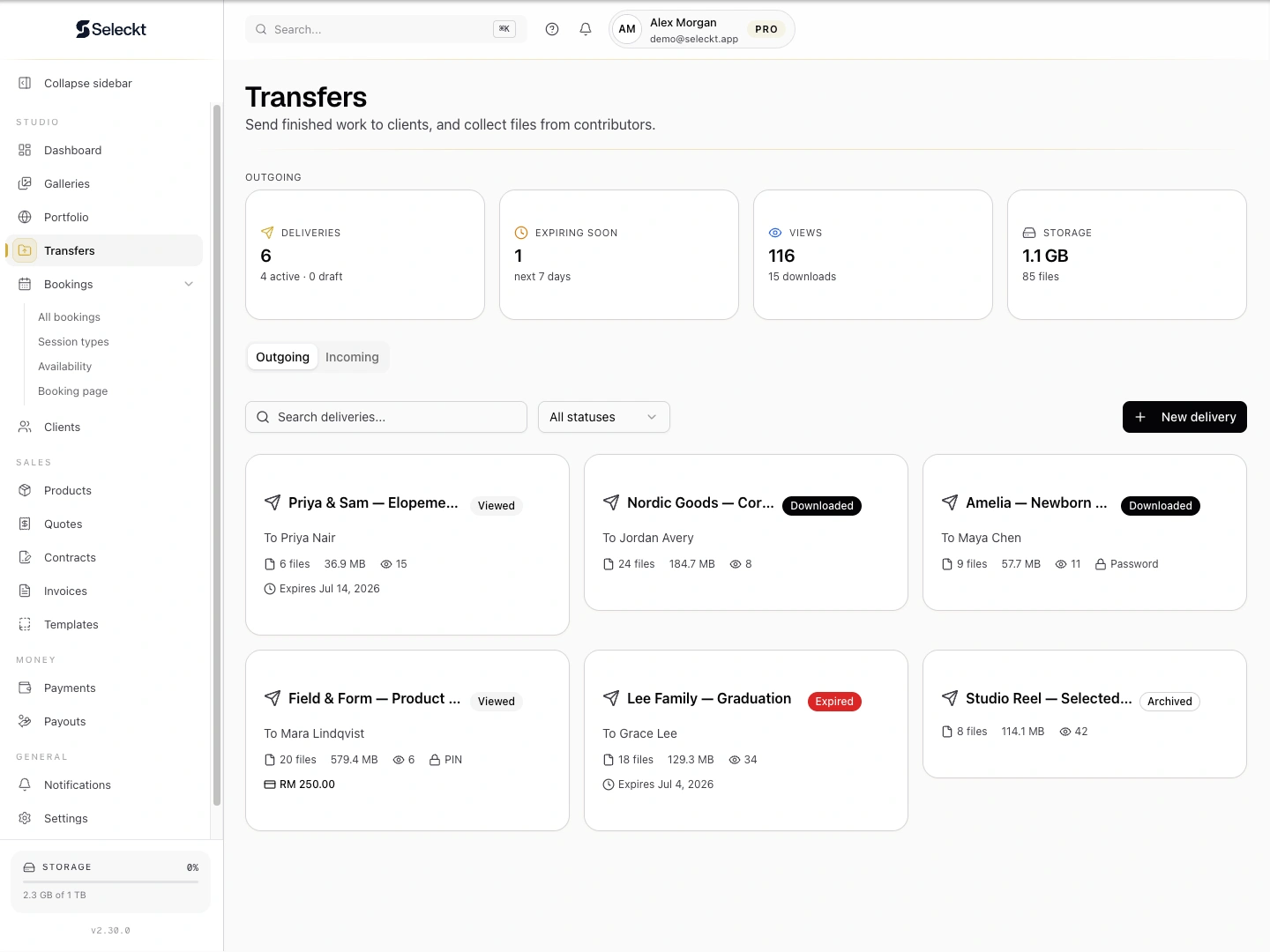The height and width of the screenshot is (952, 1270).
Task: Click the sidebar vertical scrollbar
Action: coord(217,455)
